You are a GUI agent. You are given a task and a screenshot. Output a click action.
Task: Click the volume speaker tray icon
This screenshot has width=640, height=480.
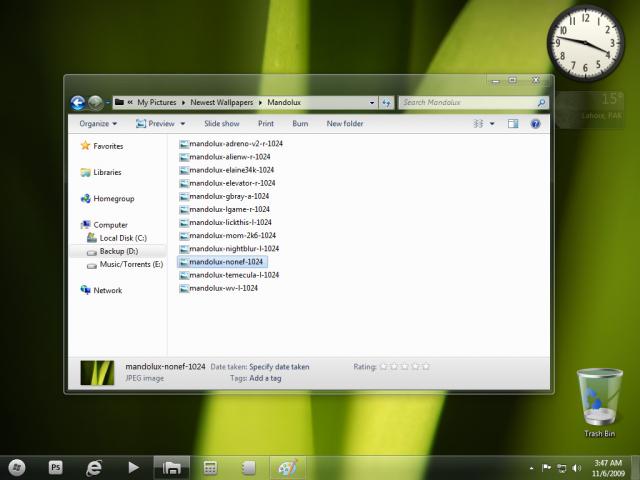(576, 468)
